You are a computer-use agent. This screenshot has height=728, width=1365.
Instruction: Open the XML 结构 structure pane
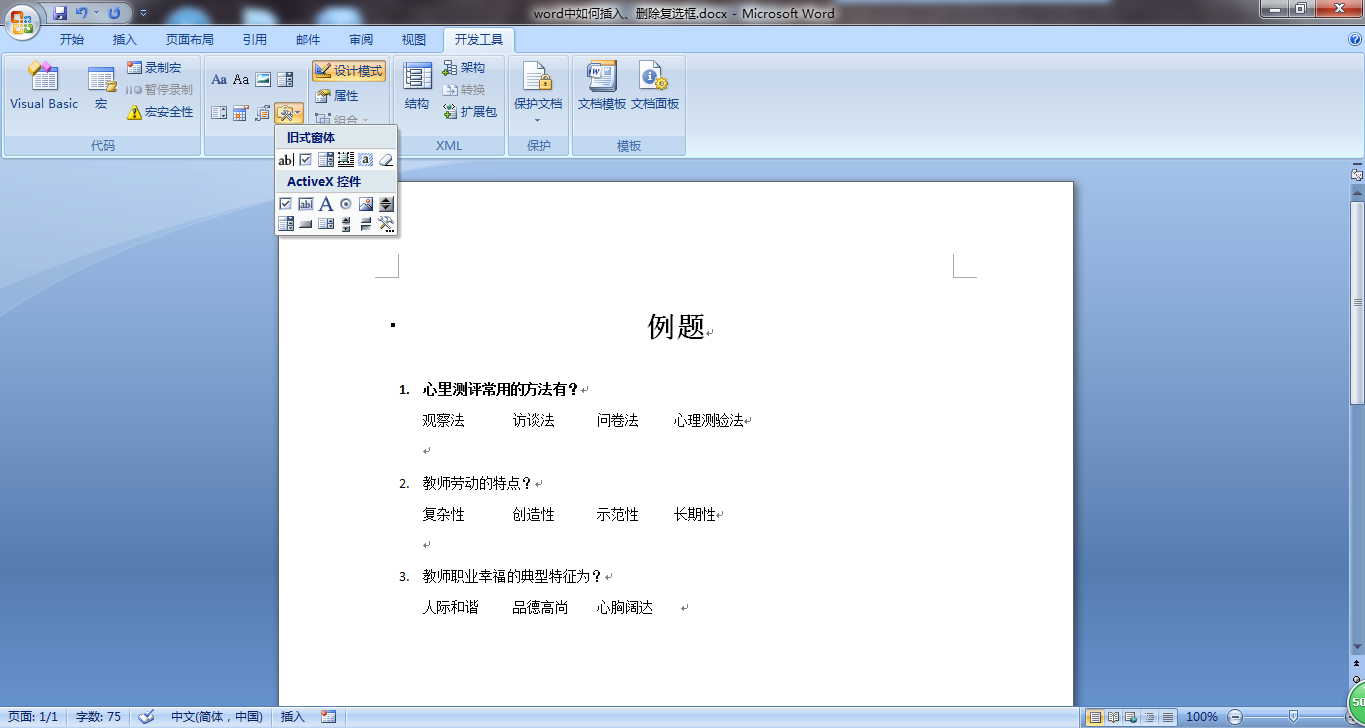pyautogui.click(x=417, y=87)
